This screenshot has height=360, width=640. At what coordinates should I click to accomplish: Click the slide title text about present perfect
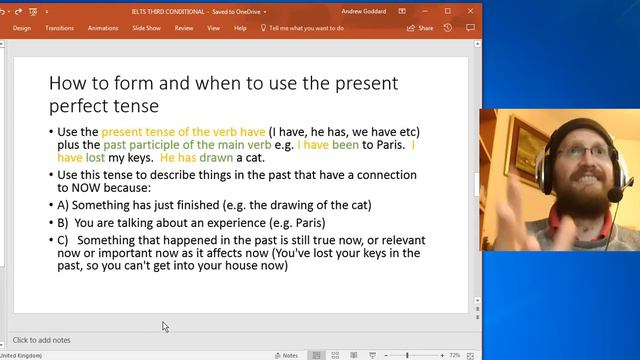coord(223,94)
